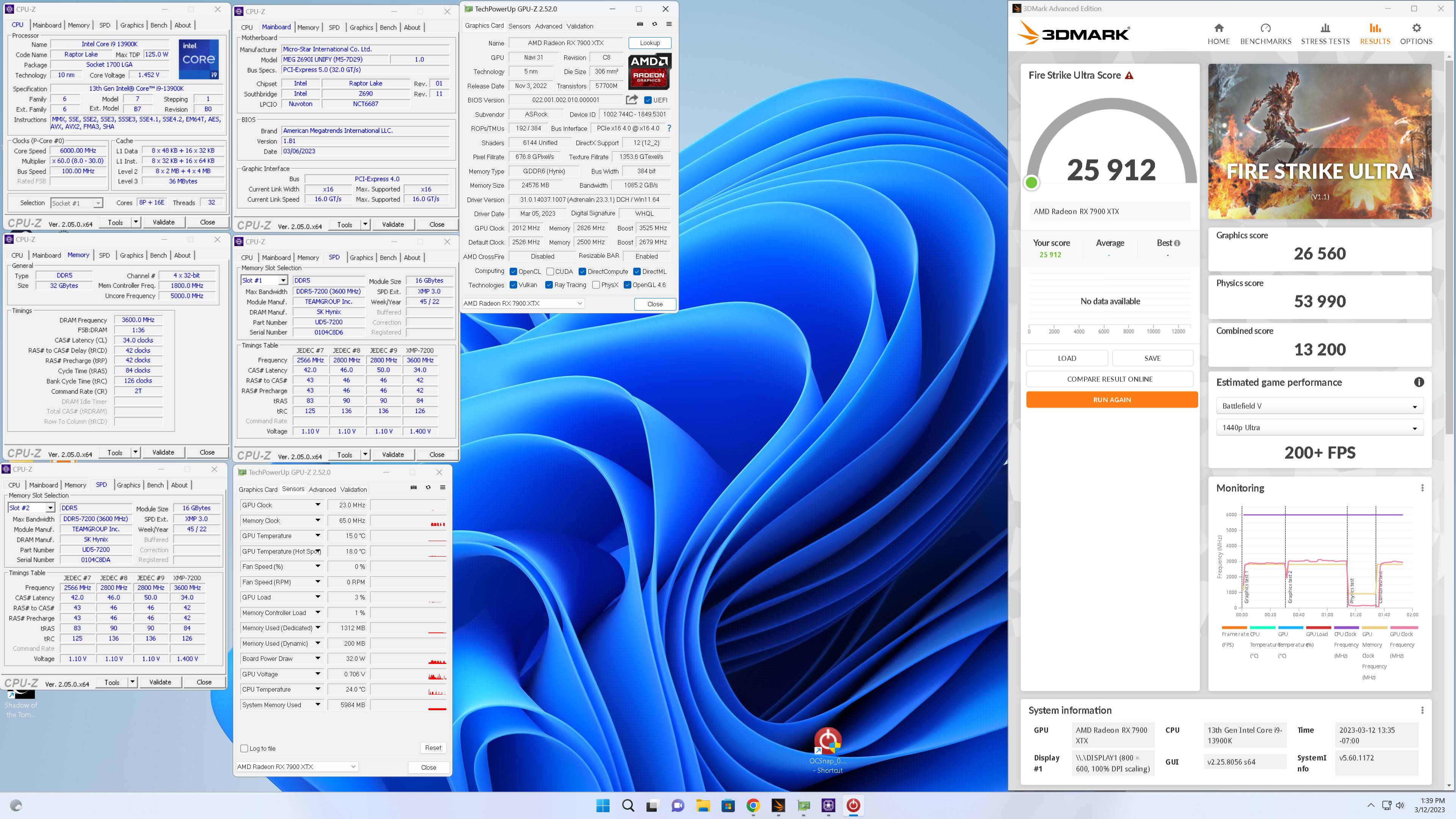
Task: Switch to Sensors tab in GPU-Z Graphics Card window
Action: point(519,26)
